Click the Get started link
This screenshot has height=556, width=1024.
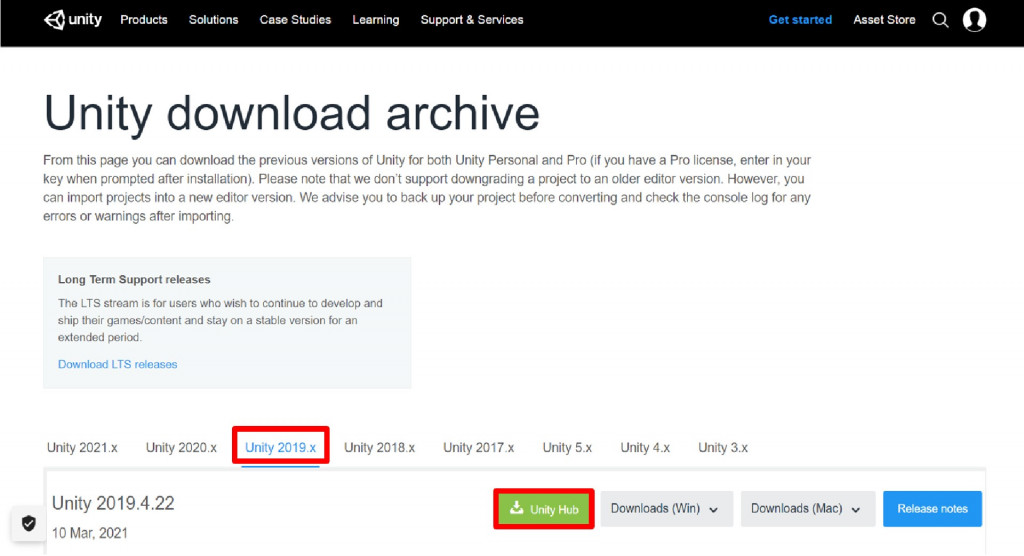(x=800, y=20)
